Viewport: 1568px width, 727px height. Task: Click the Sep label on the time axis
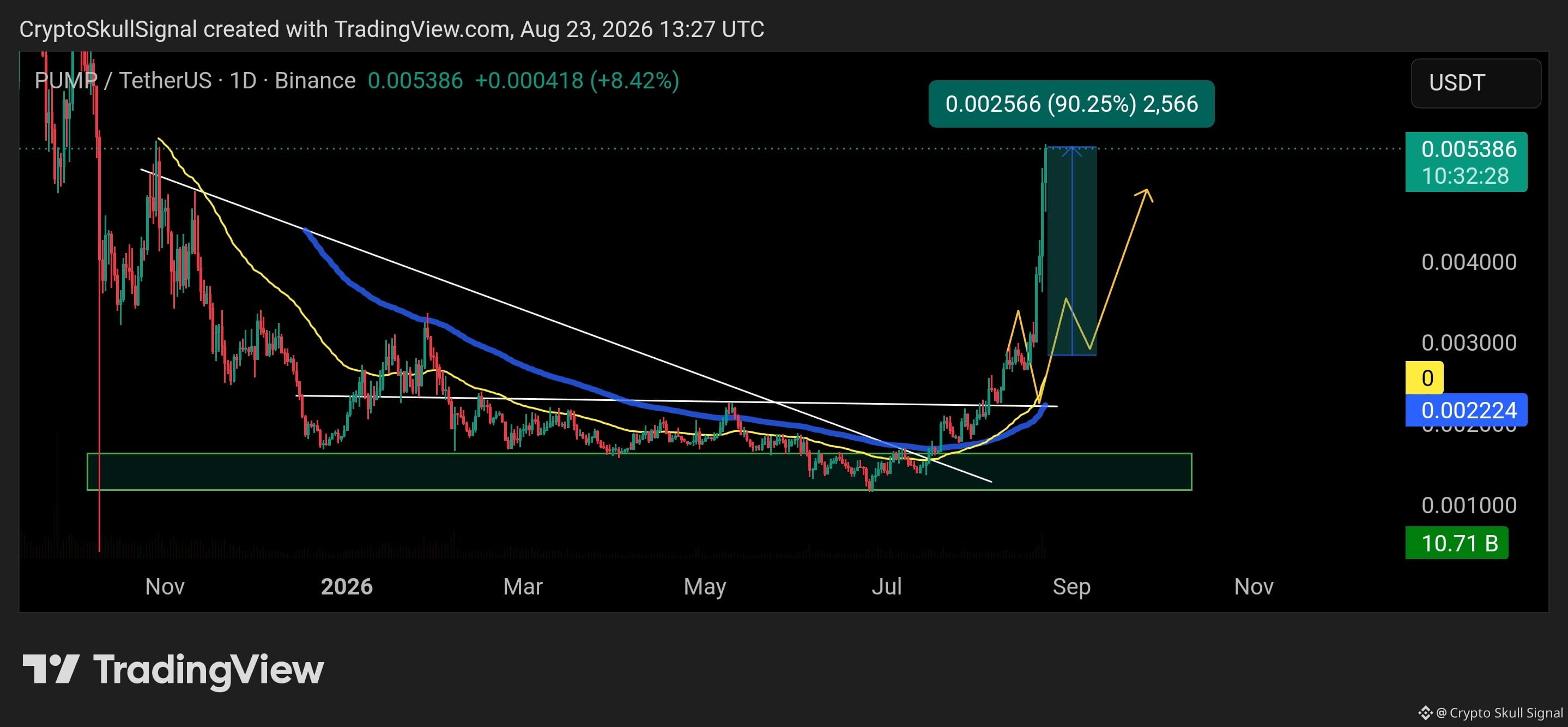[1071, 586]
